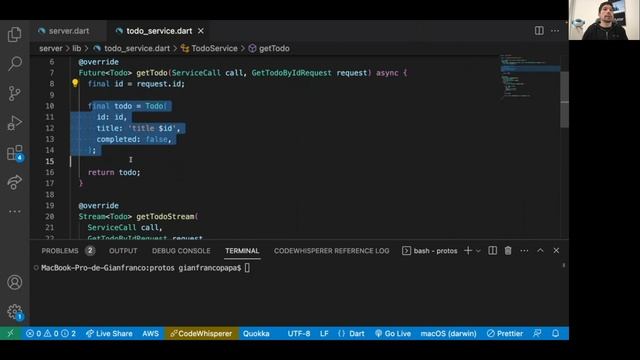The width and height of the screenshot is (640, 360).
Task: Split the terminal pane
Action: 493,251
